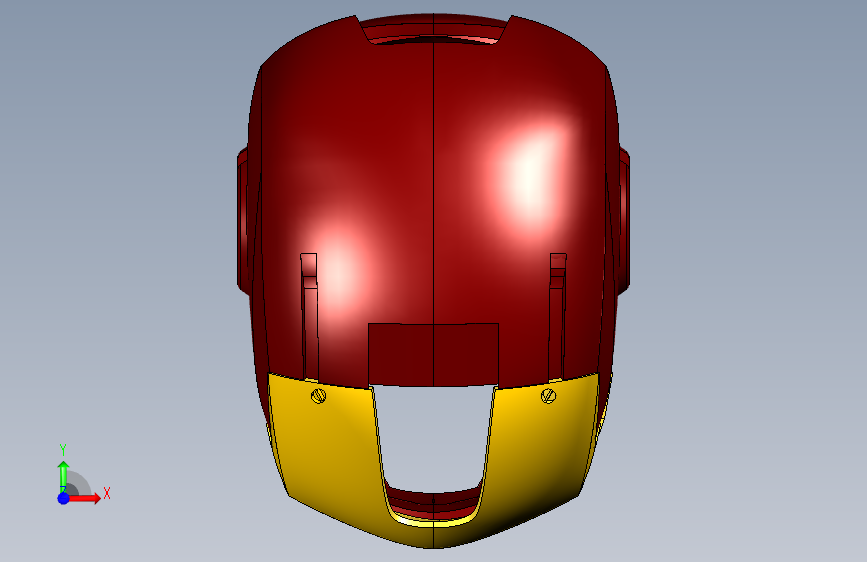
Task: Select the right screw on yellow jaw
Action: coord(548,396)
